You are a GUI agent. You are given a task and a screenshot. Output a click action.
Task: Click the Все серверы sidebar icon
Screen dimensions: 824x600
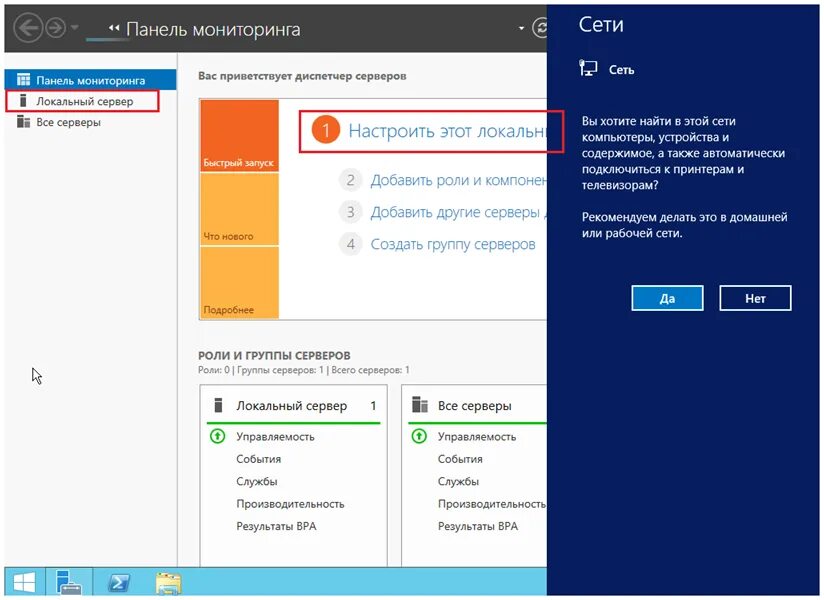[23, 122]
